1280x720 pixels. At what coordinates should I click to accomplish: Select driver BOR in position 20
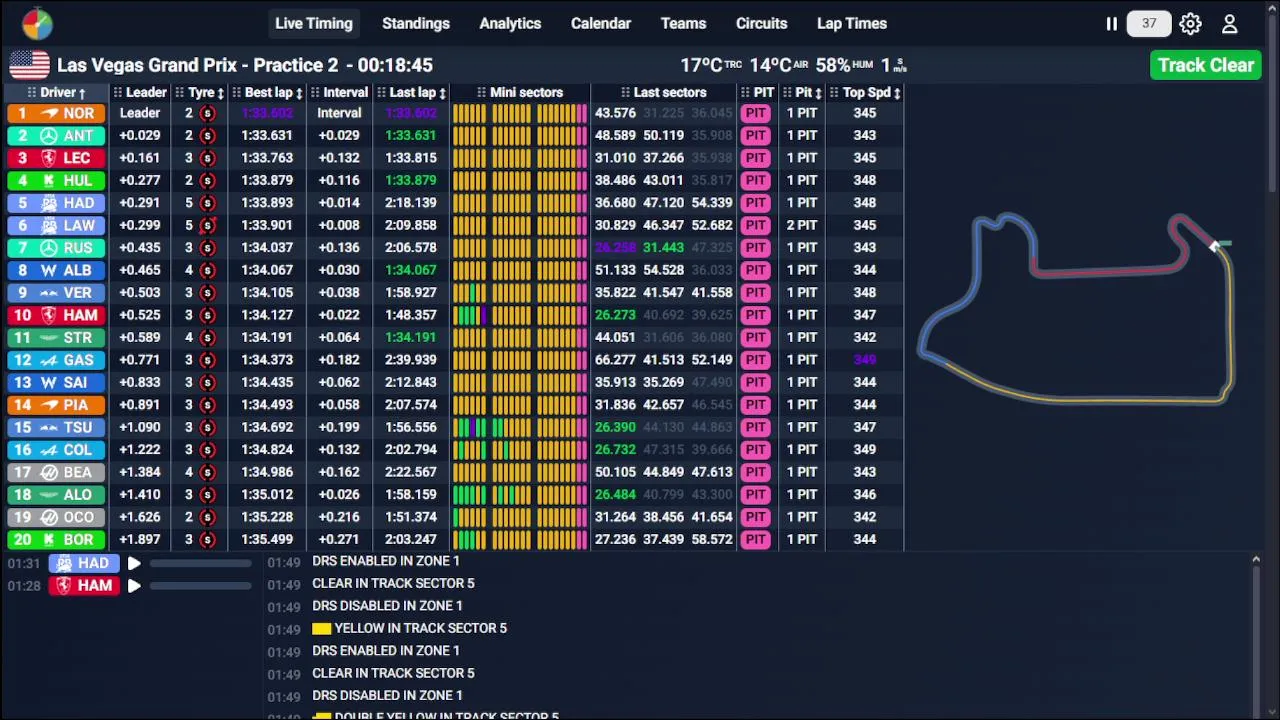pos(57,539)
